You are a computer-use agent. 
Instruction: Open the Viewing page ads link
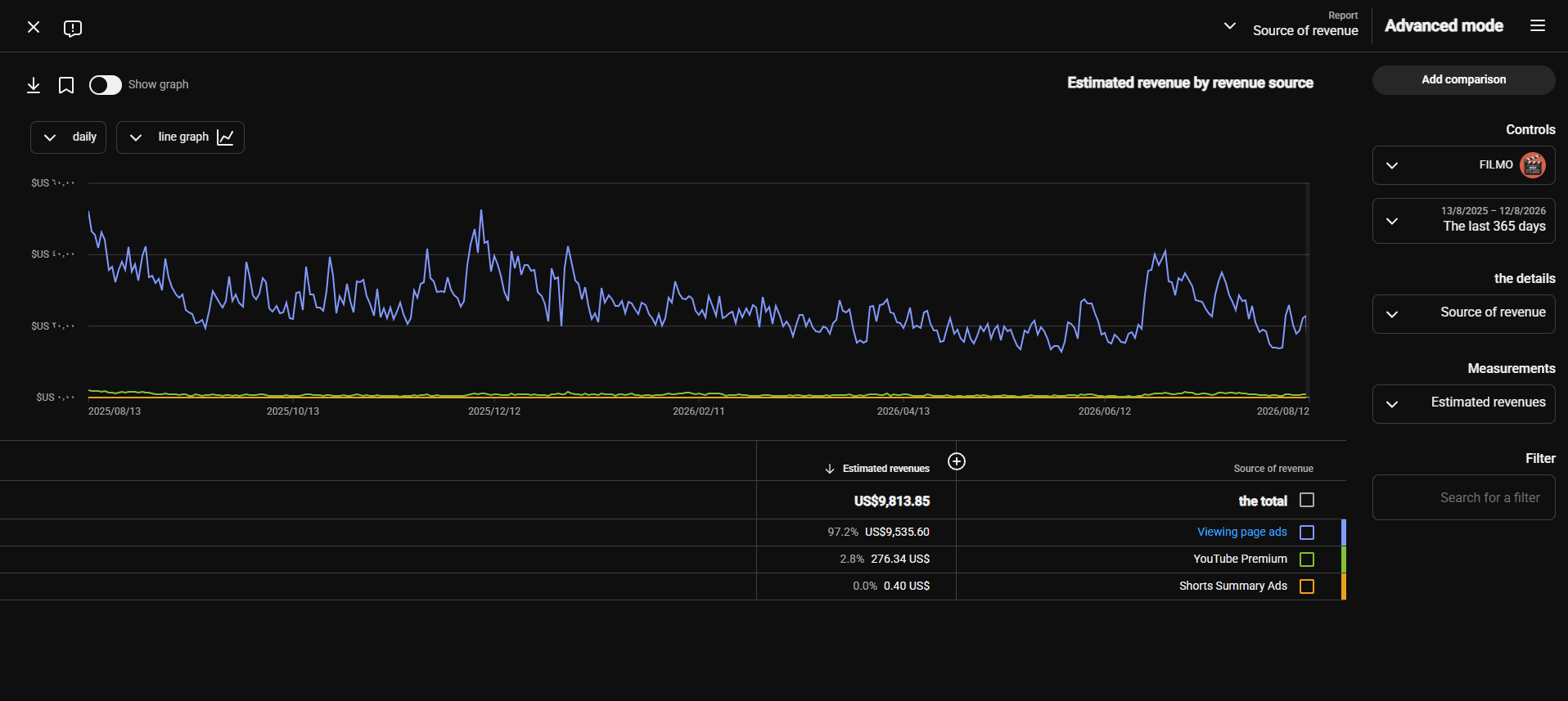click(1242, 532)
